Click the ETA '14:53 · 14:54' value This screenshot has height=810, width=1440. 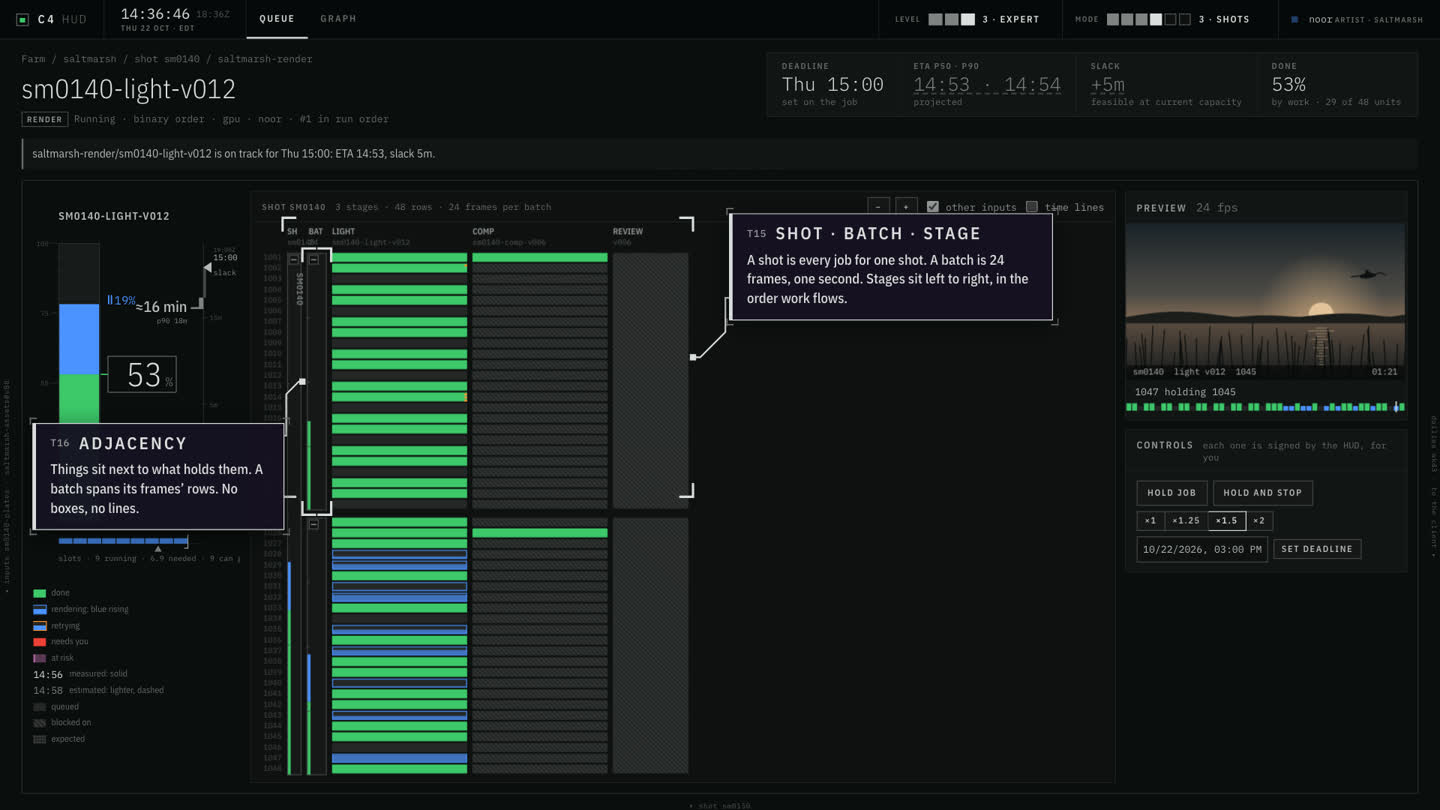987,85
